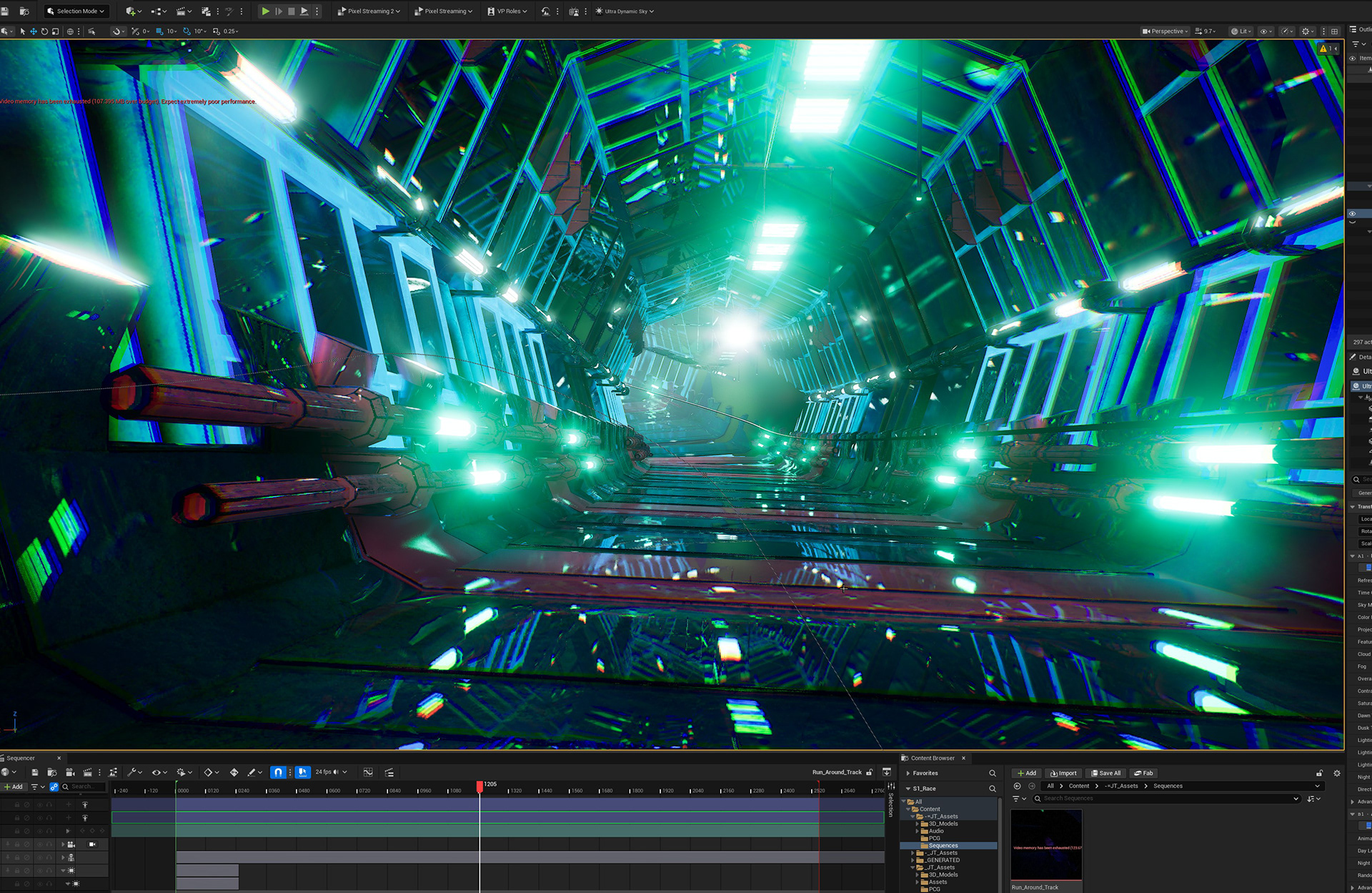Screen dimensions: 1372x893
Task: Click the Import button in Content Browser
Action: pos(1063,773)
